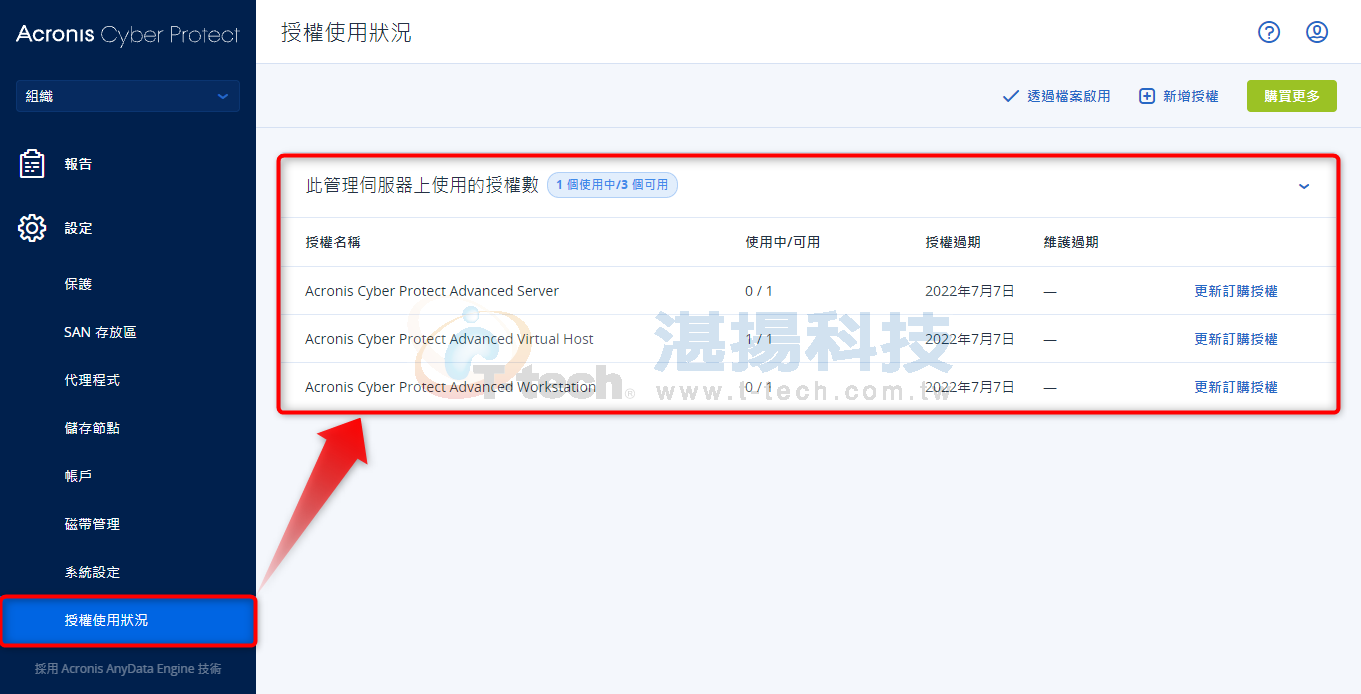Select 授權使用狀況 in the sidebar
This screenshot has width=1361, height=694.
(128, 620)
